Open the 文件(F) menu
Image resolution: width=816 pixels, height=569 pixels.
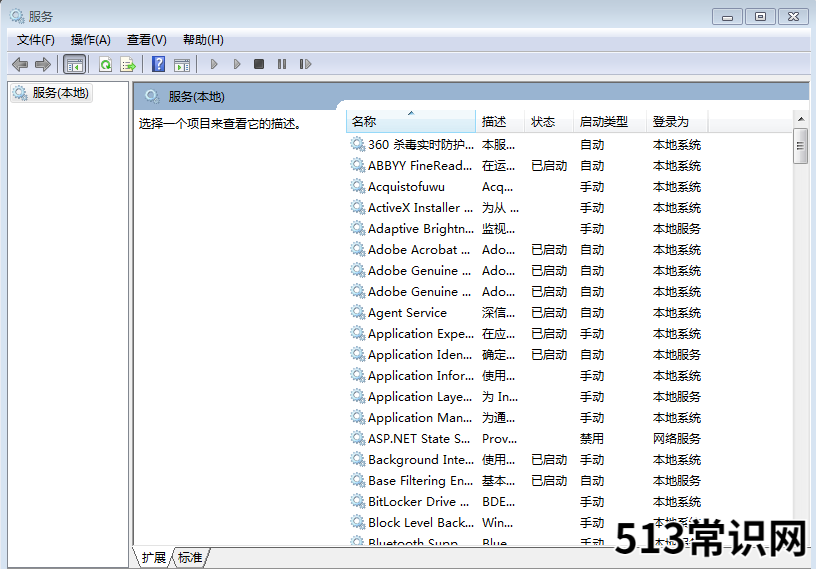coord(35,40)
